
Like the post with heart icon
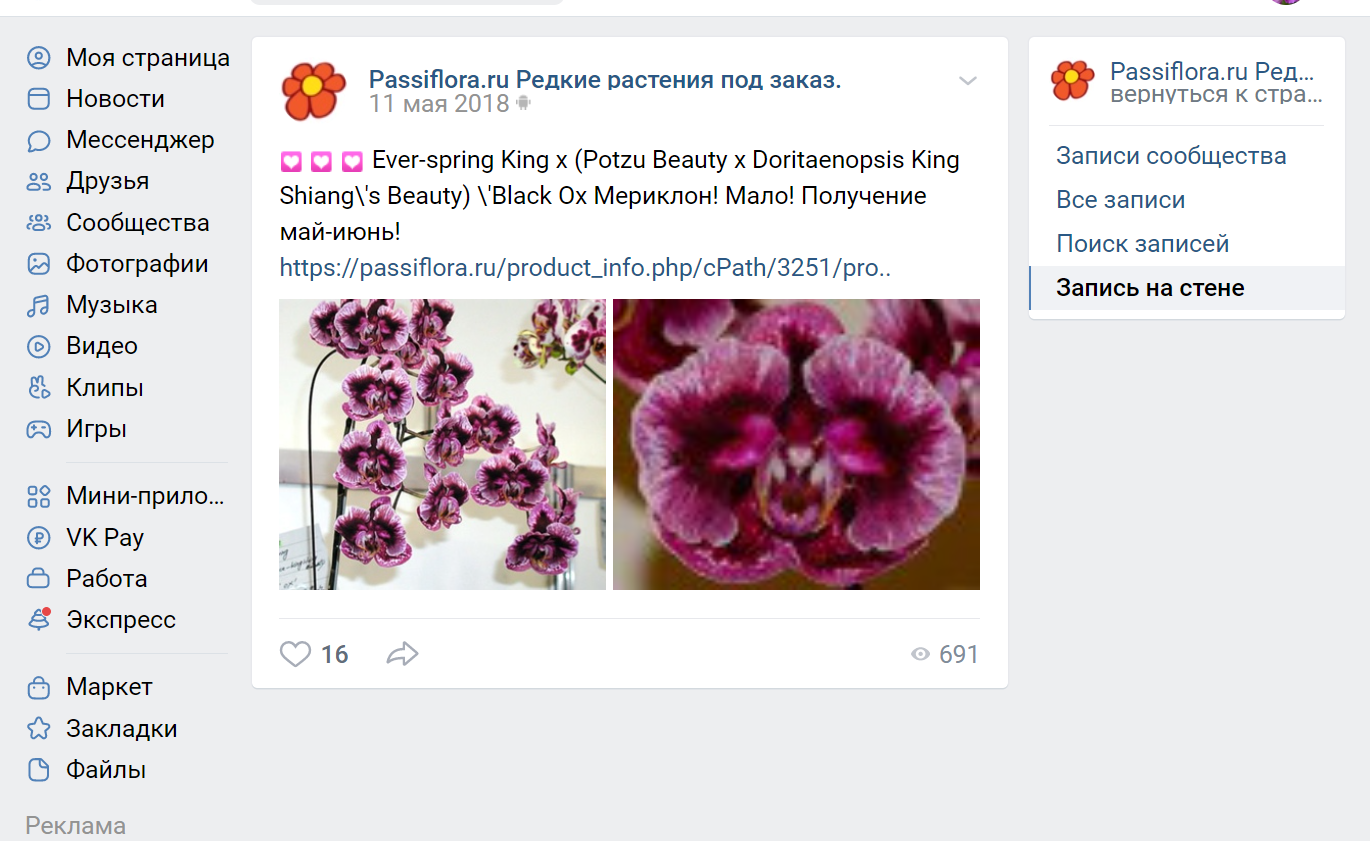click(x=296, y=654)
